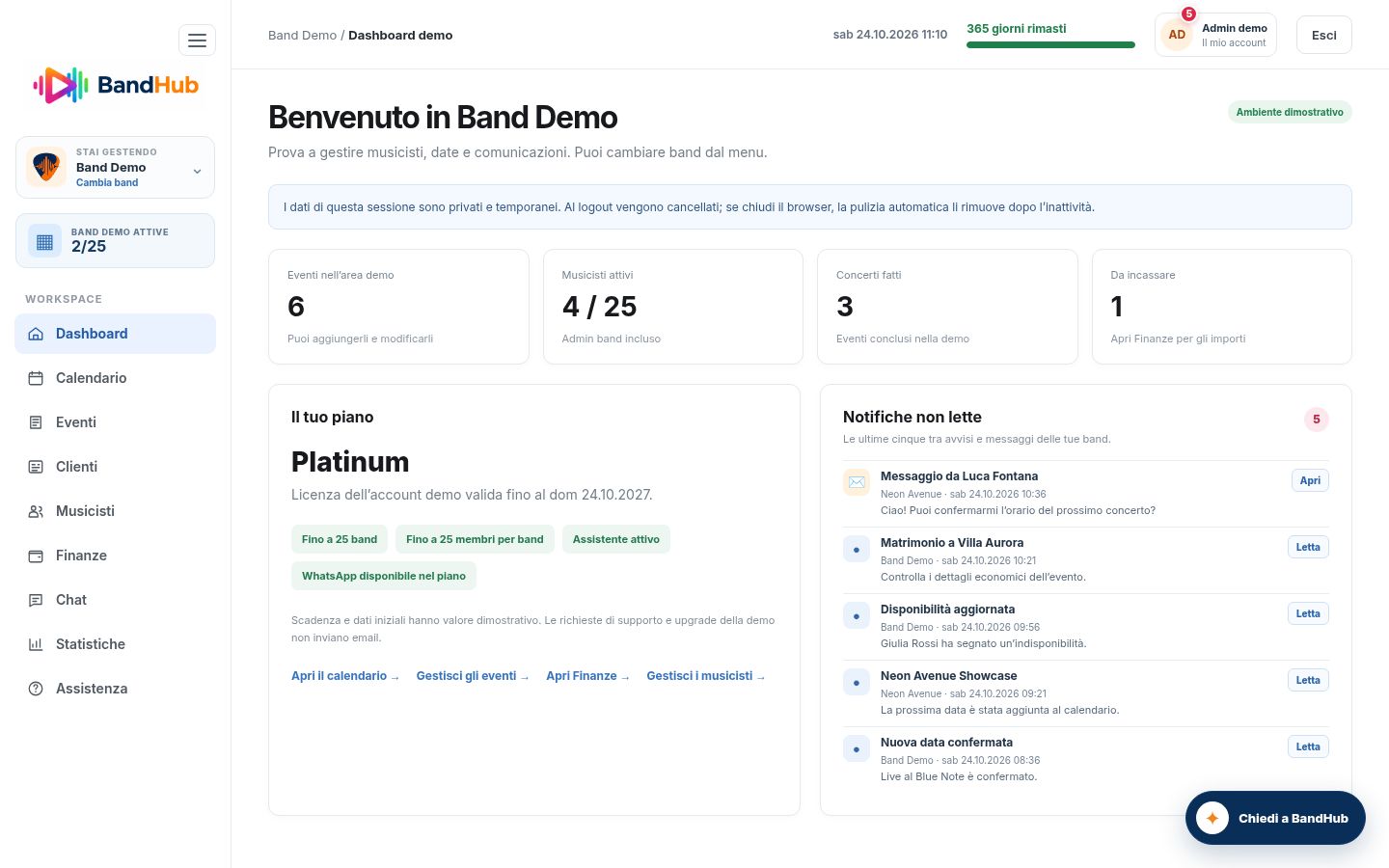Follow the Apri Finanze link
This screenshot has height=868, width=1389.
coord(587,676)
